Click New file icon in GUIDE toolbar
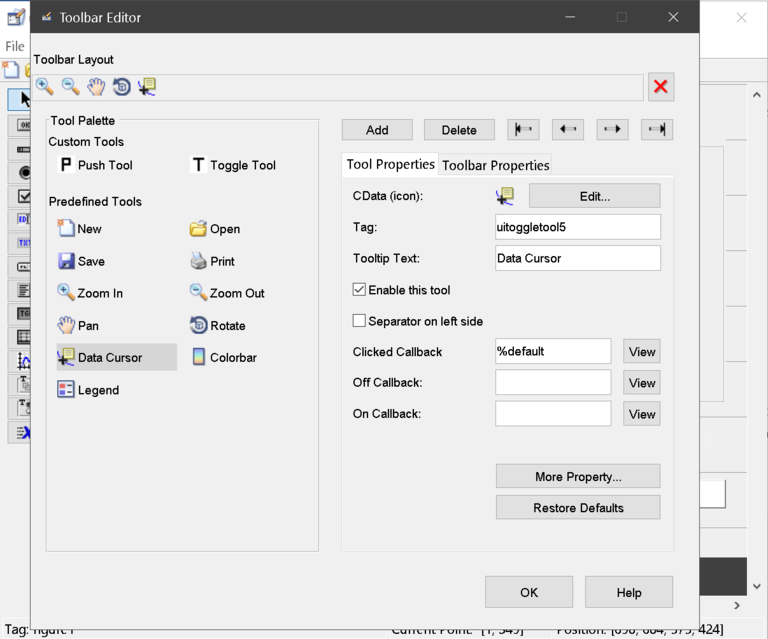The width and height of the screenshot is (768, 639). (x=11, y=70)
